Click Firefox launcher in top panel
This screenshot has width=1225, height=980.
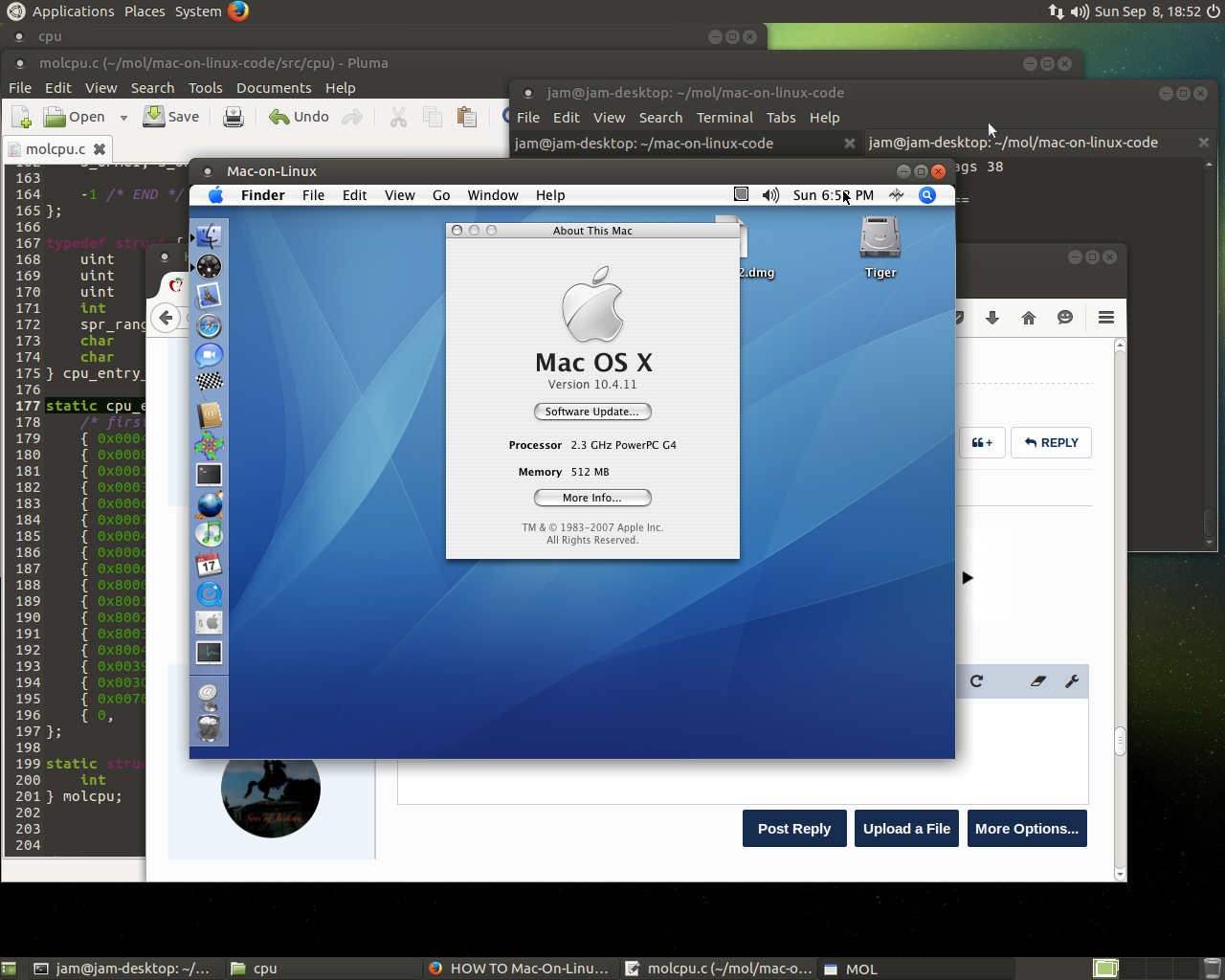238,11
